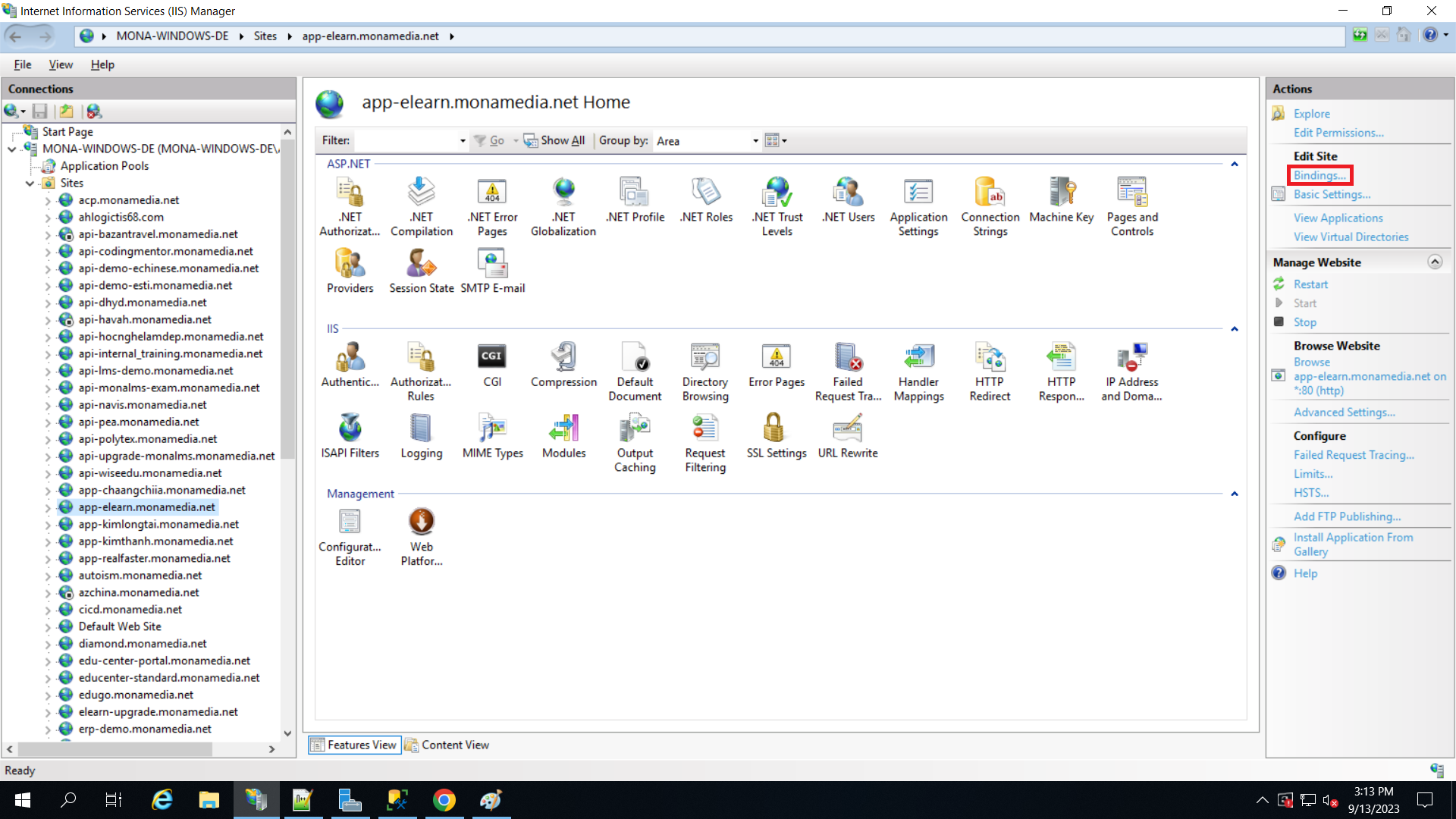Collapse the Manage Website actions section

pyautogui.click(x=1434, y=262)
